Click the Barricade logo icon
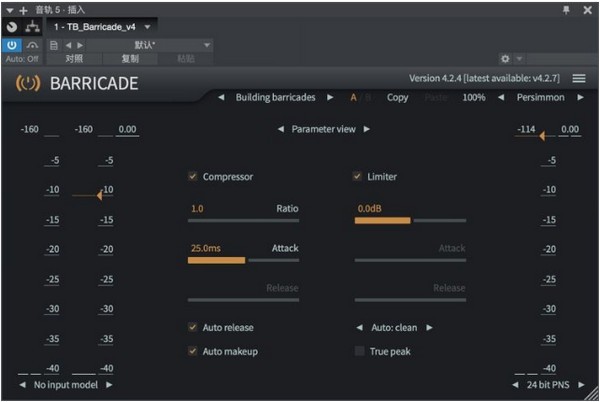This screenshot has height=402, width=600. 27,83
